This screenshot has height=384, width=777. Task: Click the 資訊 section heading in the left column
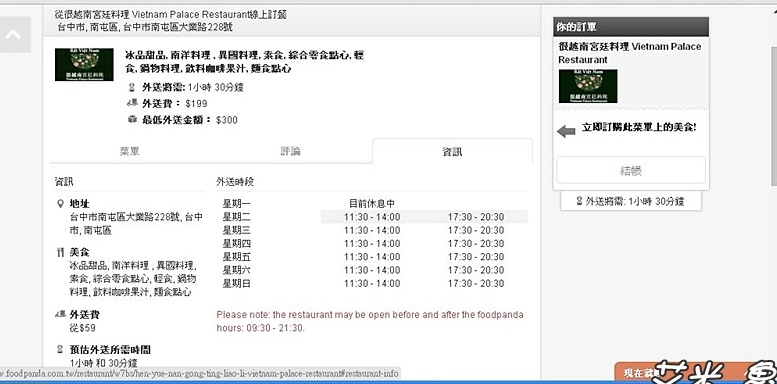click(x=64, y=182)
